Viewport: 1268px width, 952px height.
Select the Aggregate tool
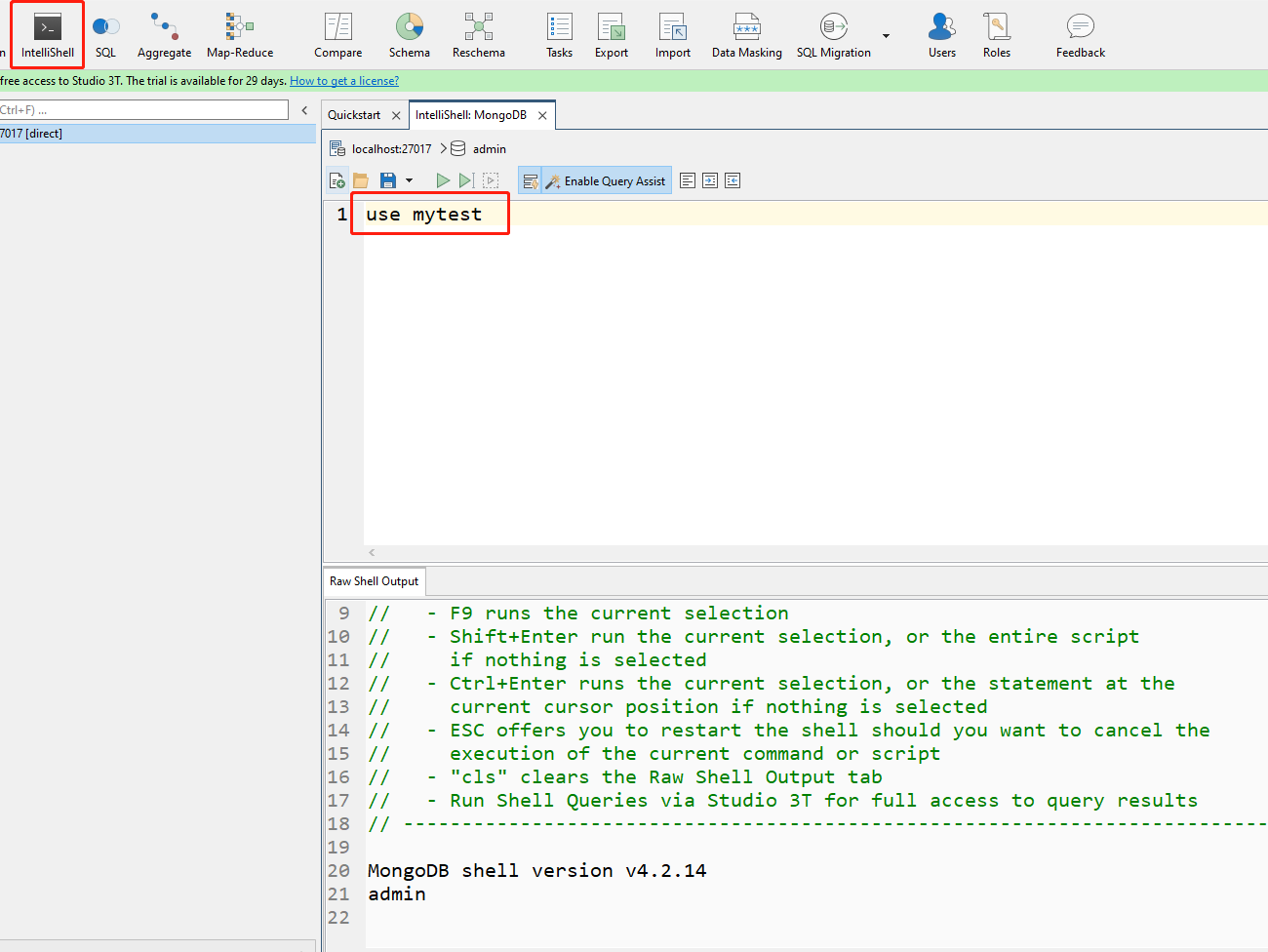(163, 35)
